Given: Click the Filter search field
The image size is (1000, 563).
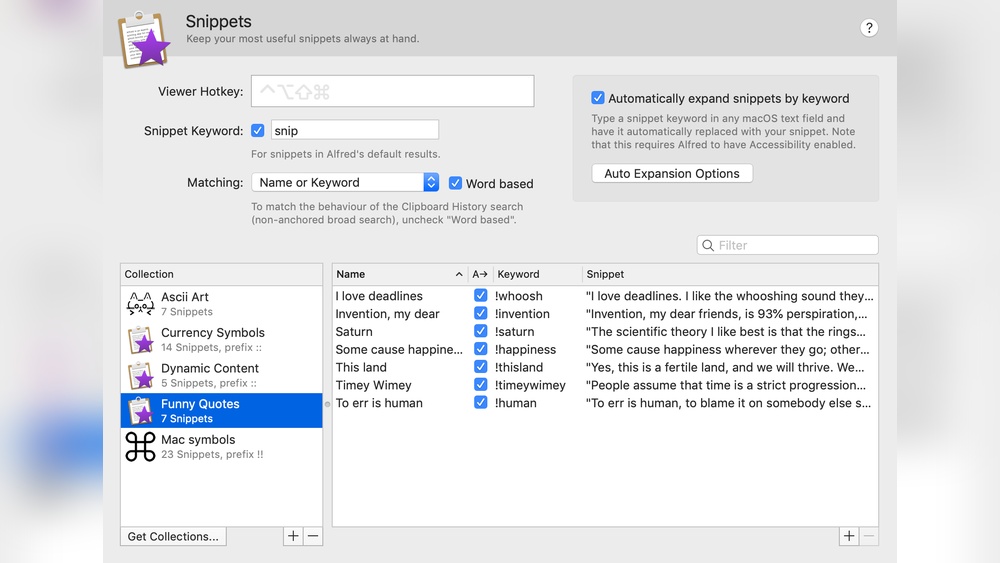Looking at the screenshot, I should point(788,245).
